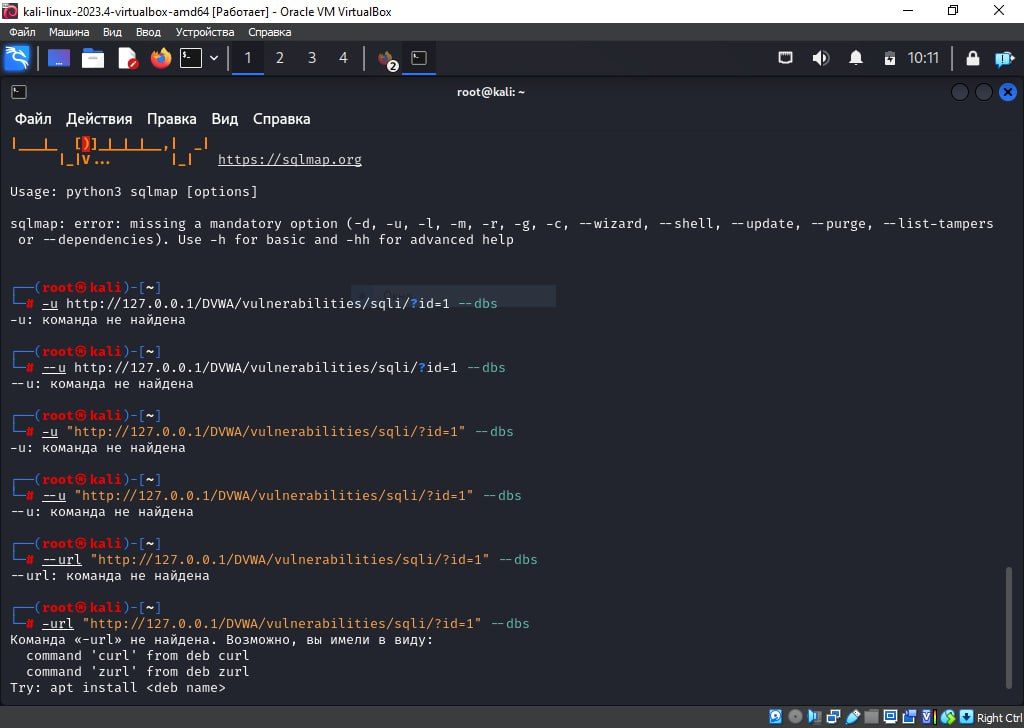The height and width of the screenshot is (728, 1024).
Task: Switch to workspace 4
Action: pos(344,58)
